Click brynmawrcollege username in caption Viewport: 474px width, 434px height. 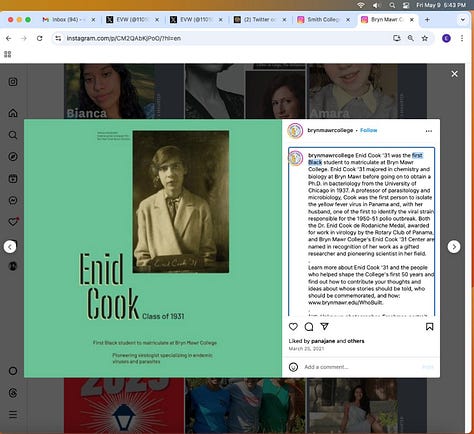click(331, 155)
